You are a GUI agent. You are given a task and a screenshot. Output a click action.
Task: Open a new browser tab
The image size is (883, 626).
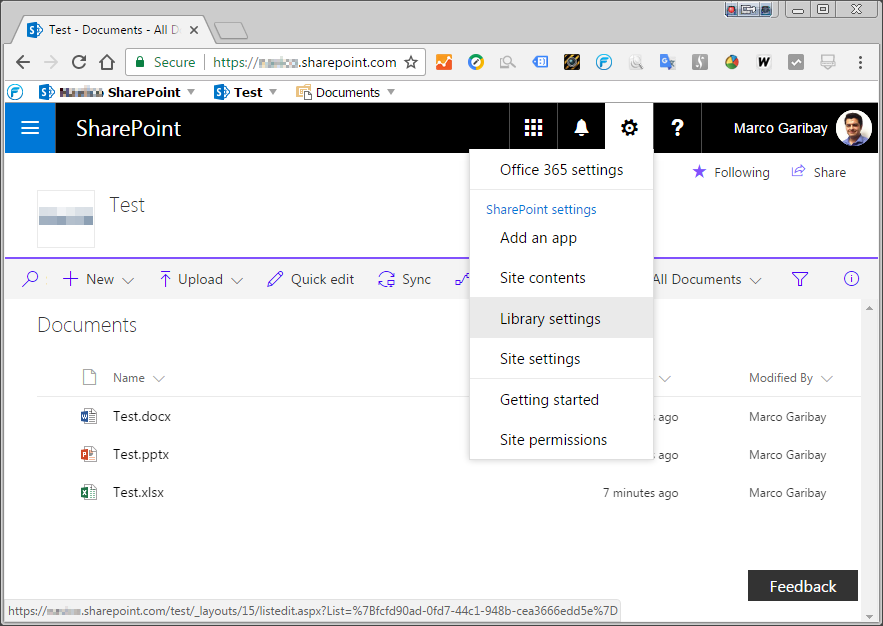231,31
